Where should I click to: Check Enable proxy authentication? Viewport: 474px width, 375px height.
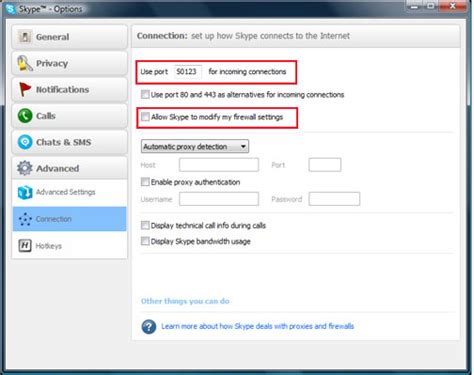145,182
